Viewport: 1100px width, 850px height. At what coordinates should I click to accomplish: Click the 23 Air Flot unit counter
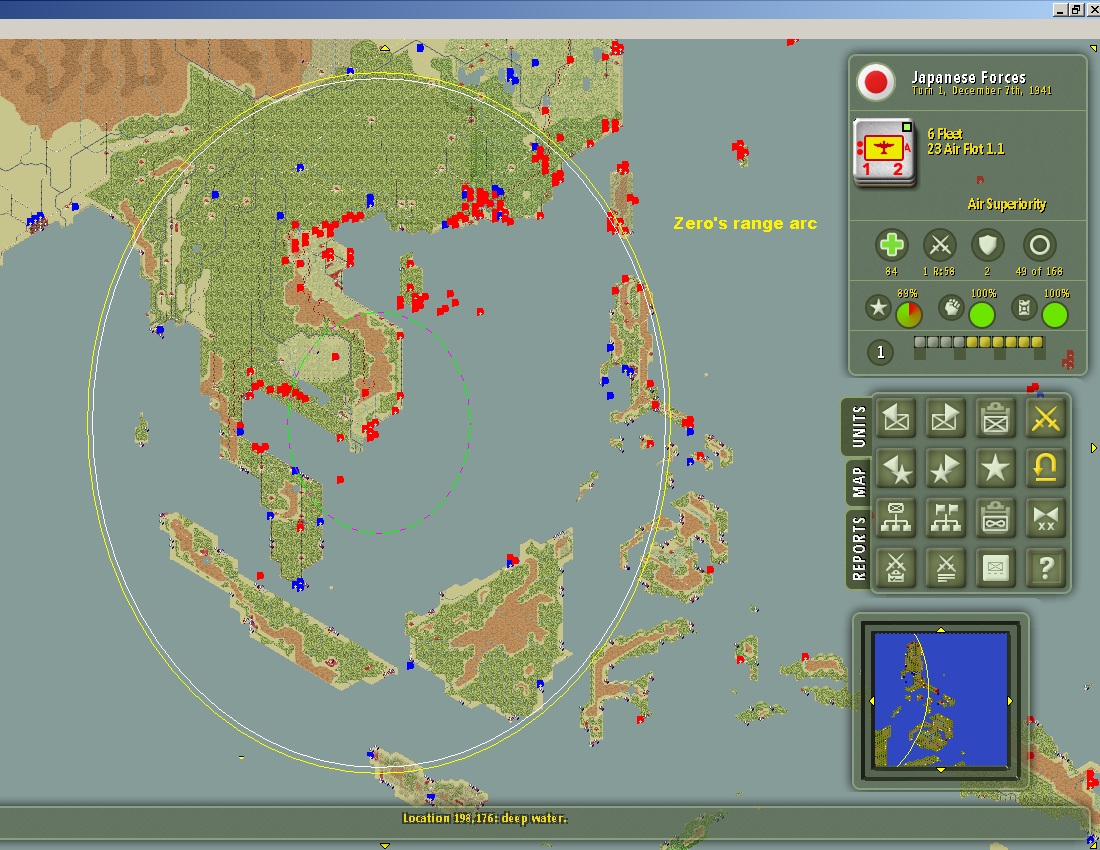tap(885, 152)
